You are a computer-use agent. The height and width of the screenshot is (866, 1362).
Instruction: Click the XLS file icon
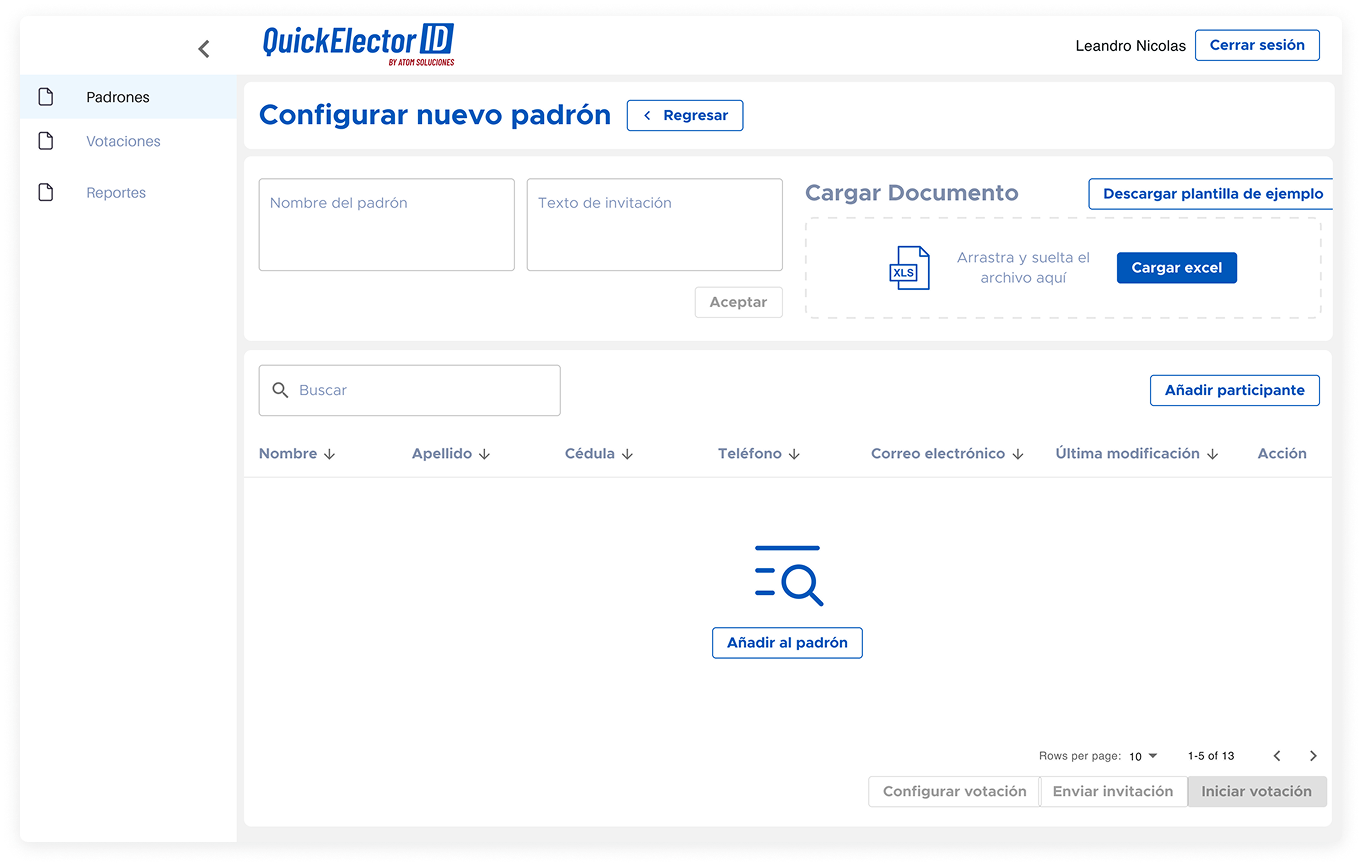[909, 268]
